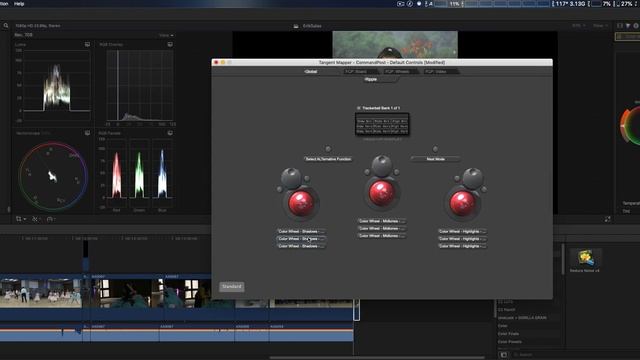Image resolution: width=640 pixels, height=360 pixels.
Task: Toggle the Trackerball Bank 1 of 1 checkbox
Action: coord(359,108)
